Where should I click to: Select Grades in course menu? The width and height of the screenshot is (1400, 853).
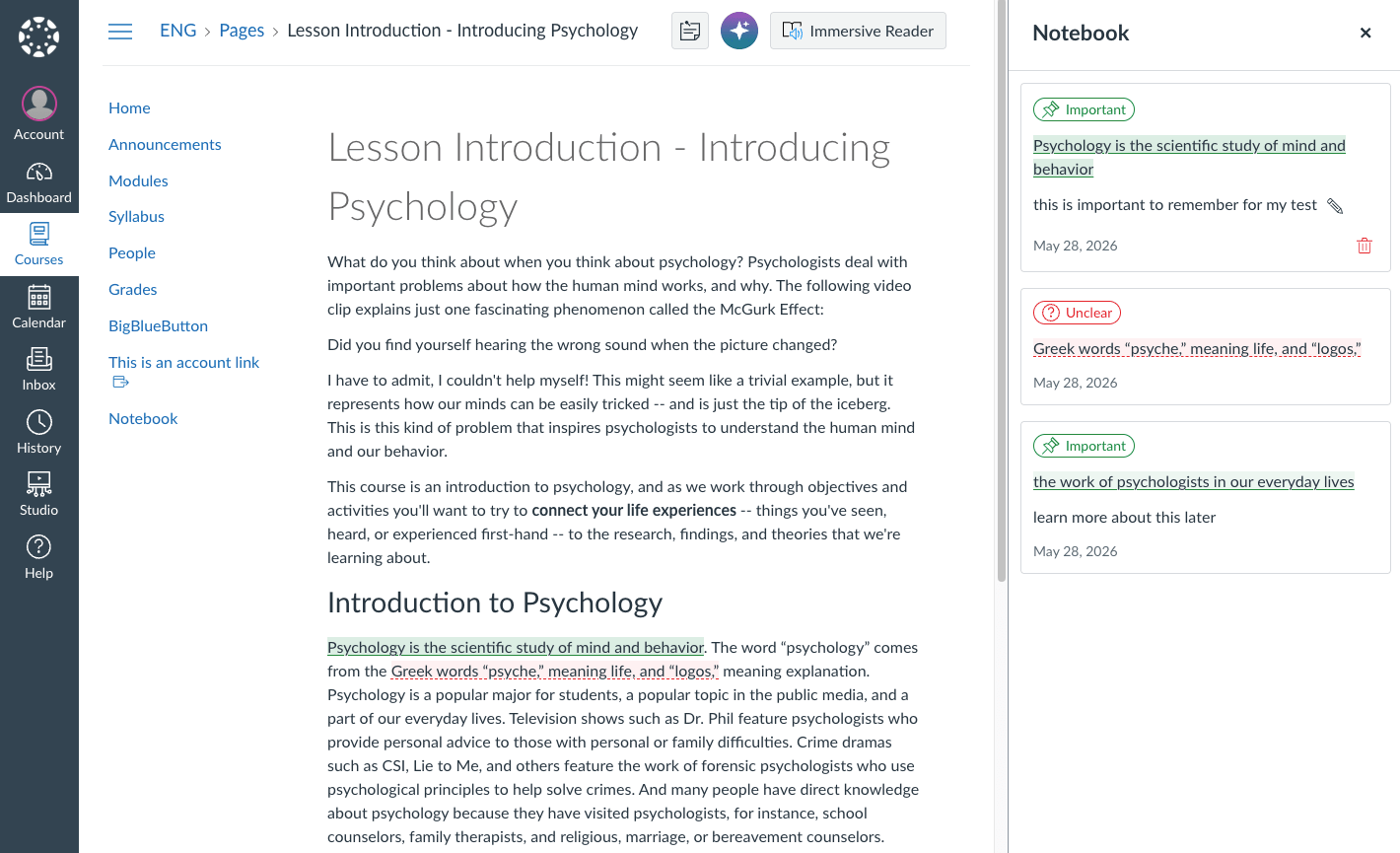pos(133,289)
